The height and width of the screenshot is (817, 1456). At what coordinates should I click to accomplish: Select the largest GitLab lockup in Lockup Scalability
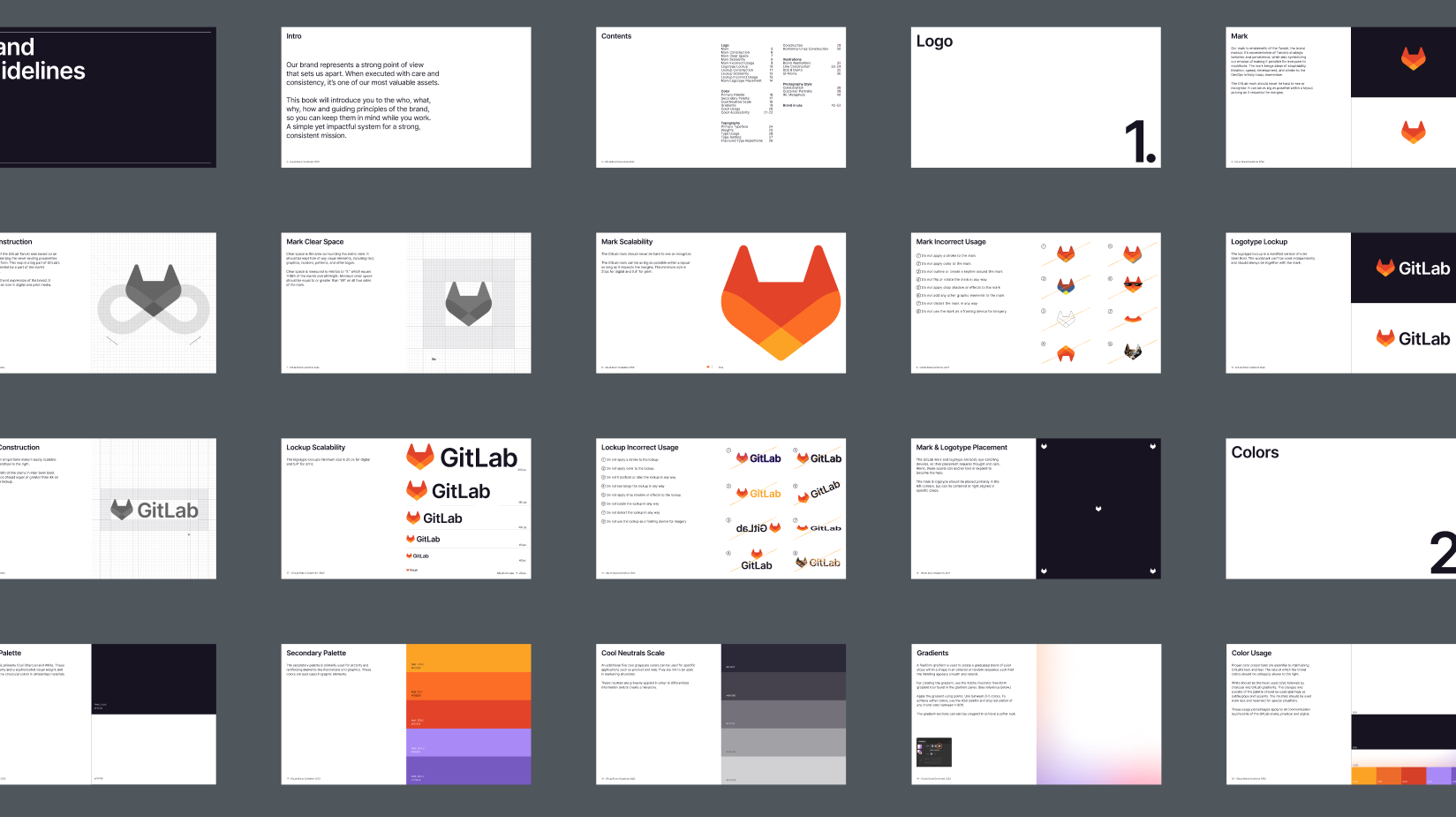tap(462, 458)
